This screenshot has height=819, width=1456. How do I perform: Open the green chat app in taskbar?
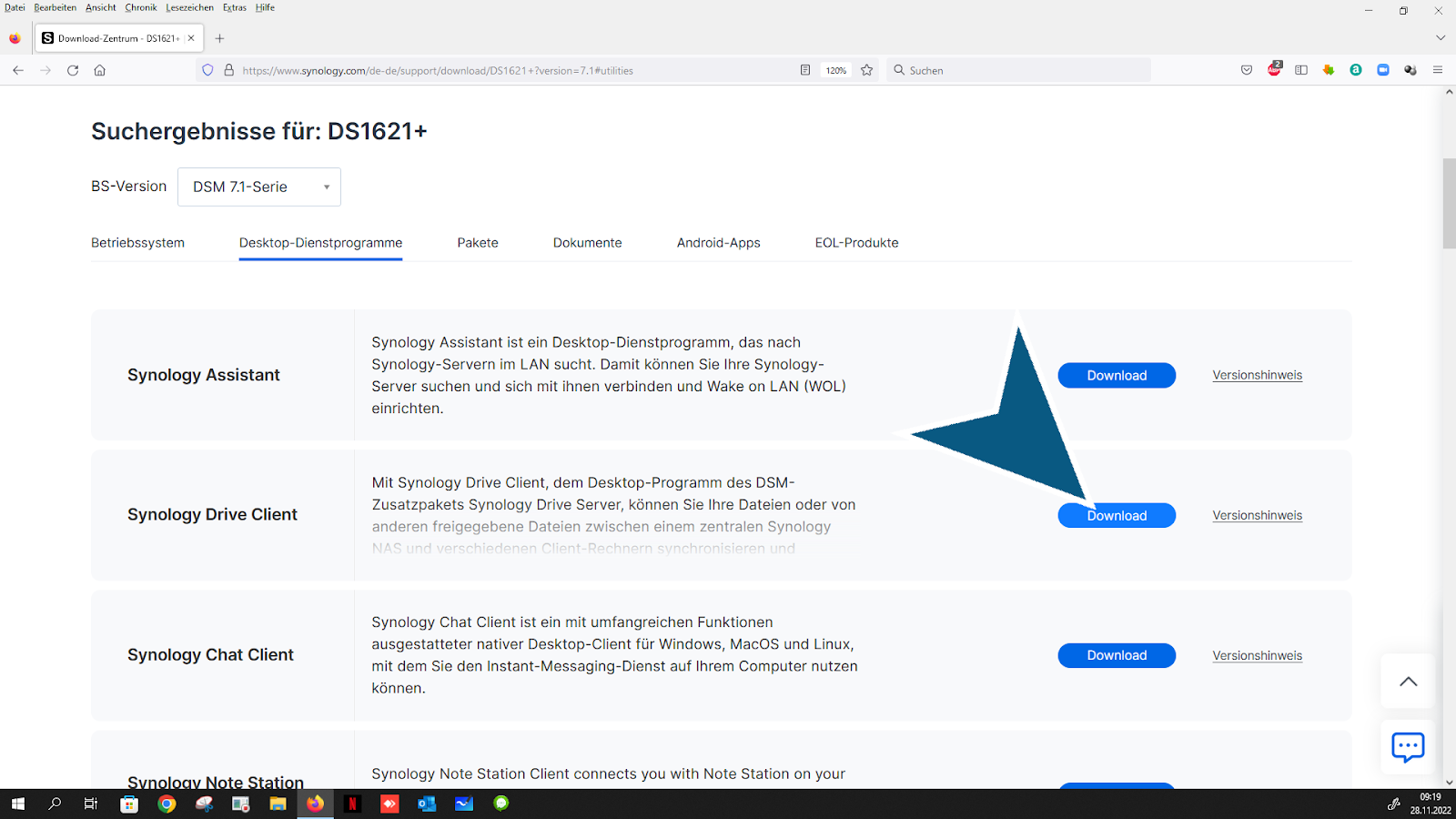click(x=501, y=804)
